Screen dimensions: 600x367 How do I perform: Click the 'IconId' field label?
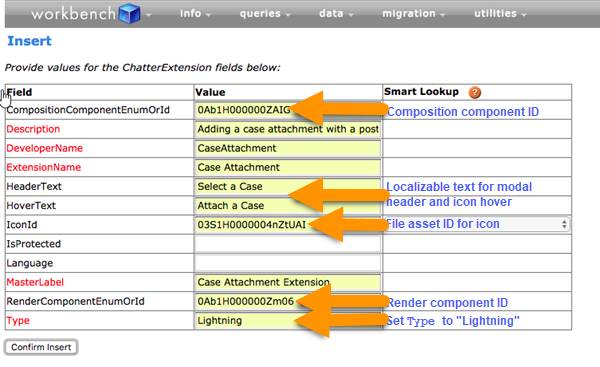click(x=22, y=225)
